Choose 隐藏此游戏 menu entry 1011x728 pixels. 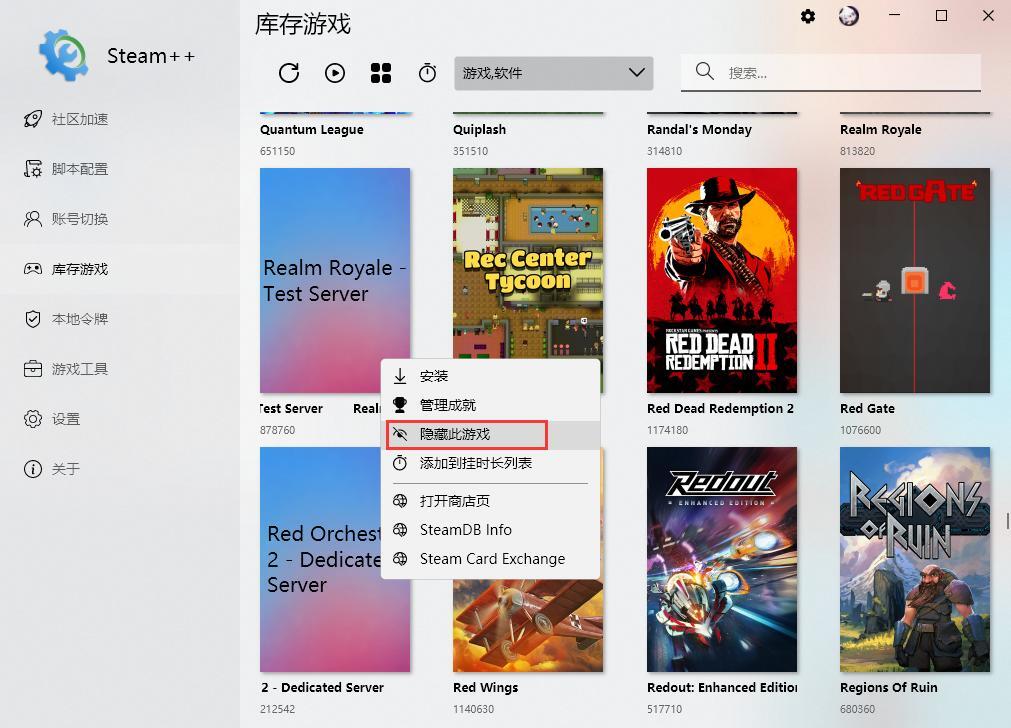490,434
